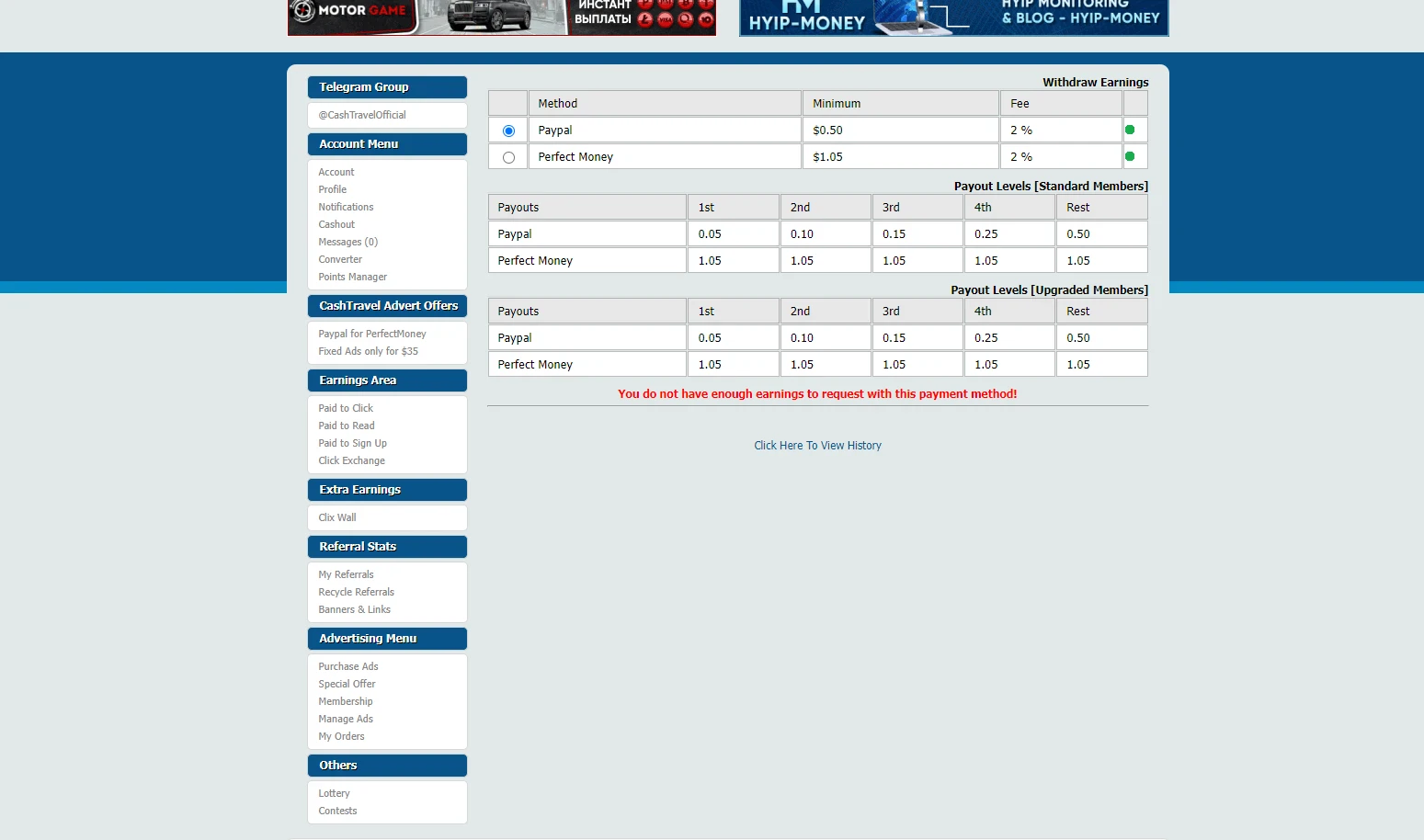This screenshot has height=840, width=1424.
Task: Go to Paid to Click
Action: pyautogui.click(x=346, y=408)
